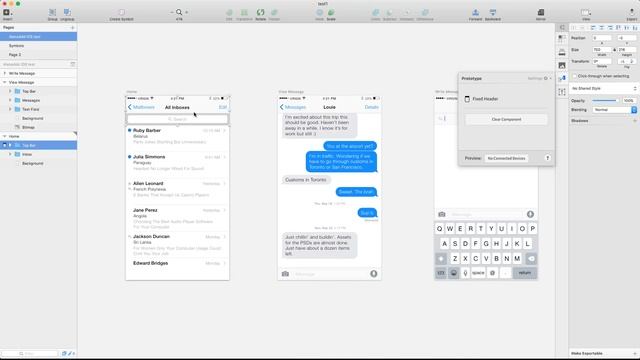Click the Ungroup toolbar icon
Viewport: 640px width, 360px height.
tap(67, 13)
